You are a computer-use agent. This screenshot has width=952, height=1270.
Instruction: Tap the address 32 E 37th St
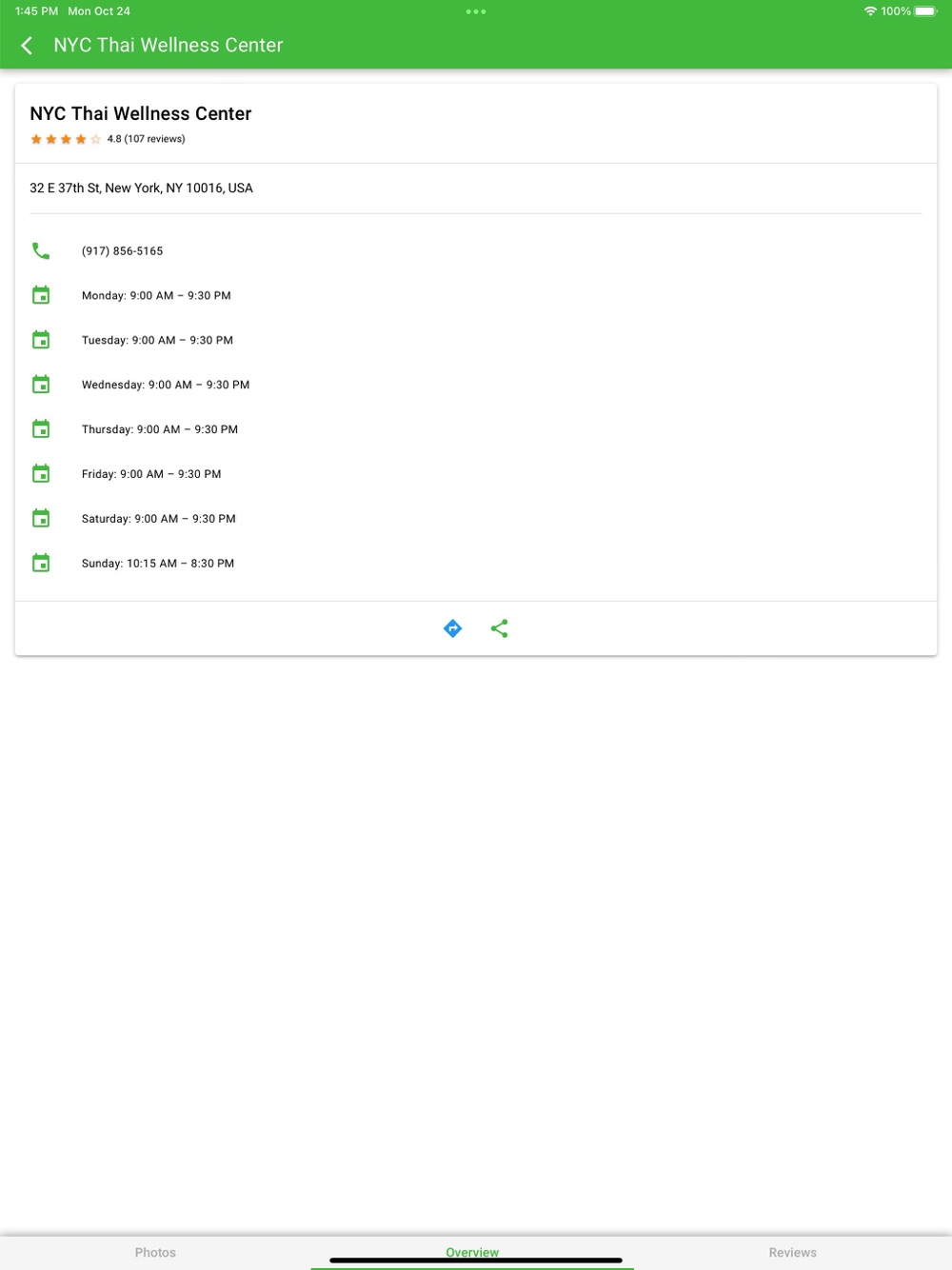coord(141,189)
